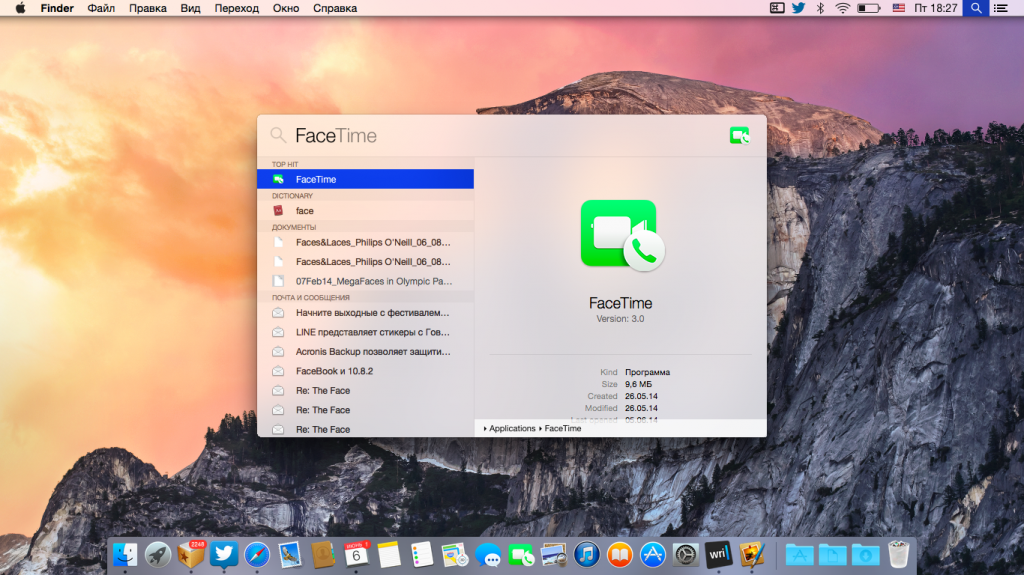Image resolution: width=1024 pixels, height=575 pixels.
Task: Launch Safari compass icon in Dock
Action: (x=257, y=555)
